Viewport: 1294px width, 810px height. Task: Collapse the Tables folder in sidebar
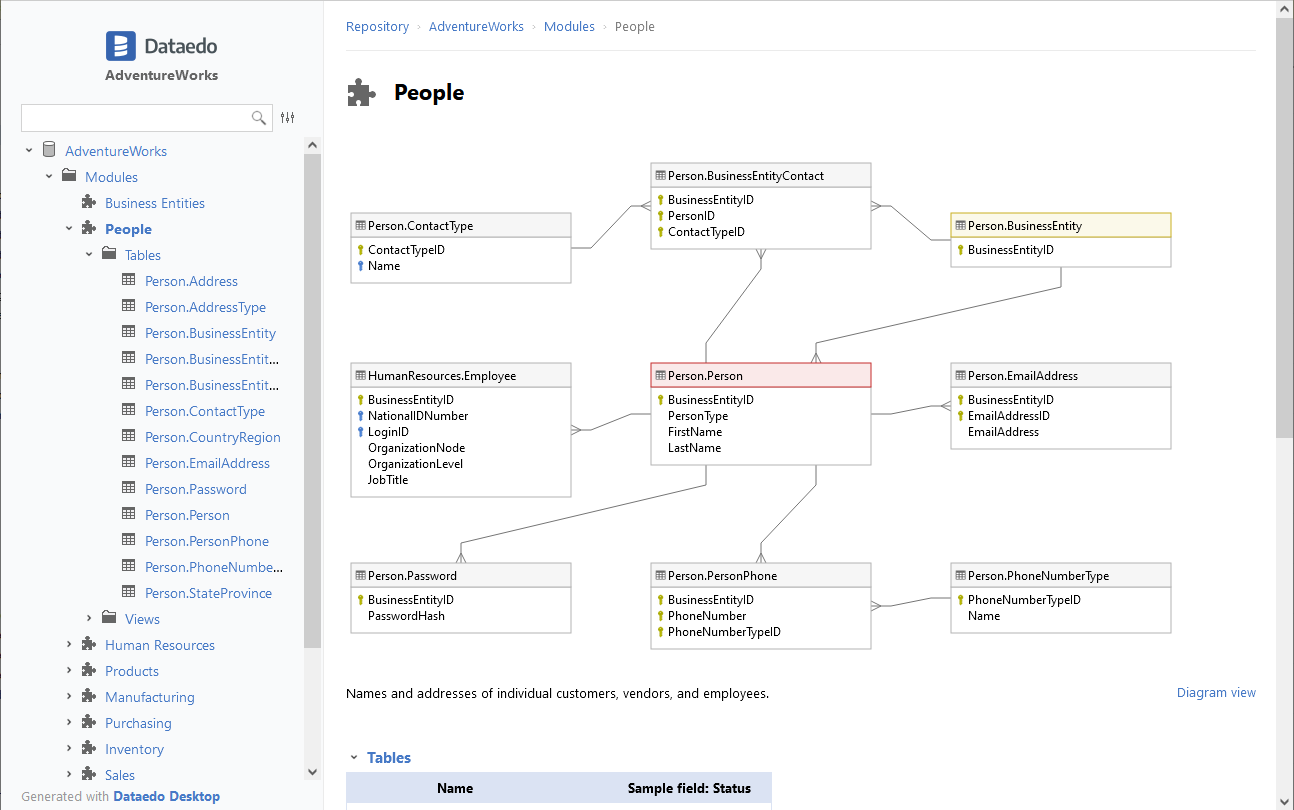tap(89, 255)
